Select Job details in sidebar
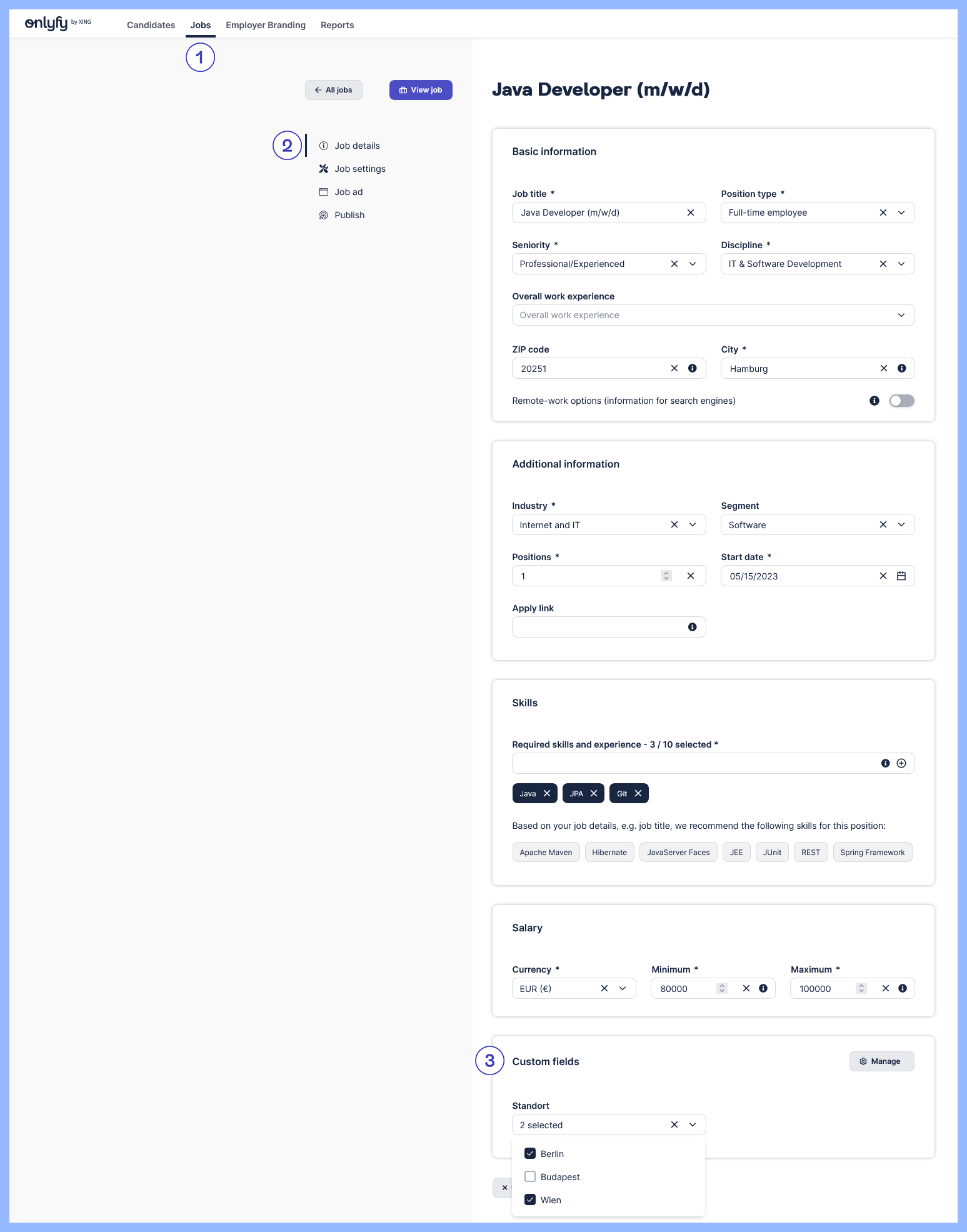Screen dimensions: 967x1232 pos(349,146)
